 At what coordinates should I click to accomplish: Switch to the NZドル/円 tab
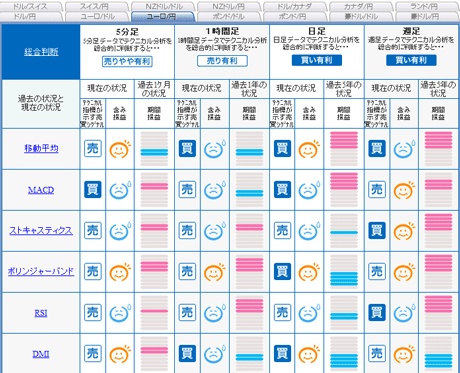click(229, 6)
